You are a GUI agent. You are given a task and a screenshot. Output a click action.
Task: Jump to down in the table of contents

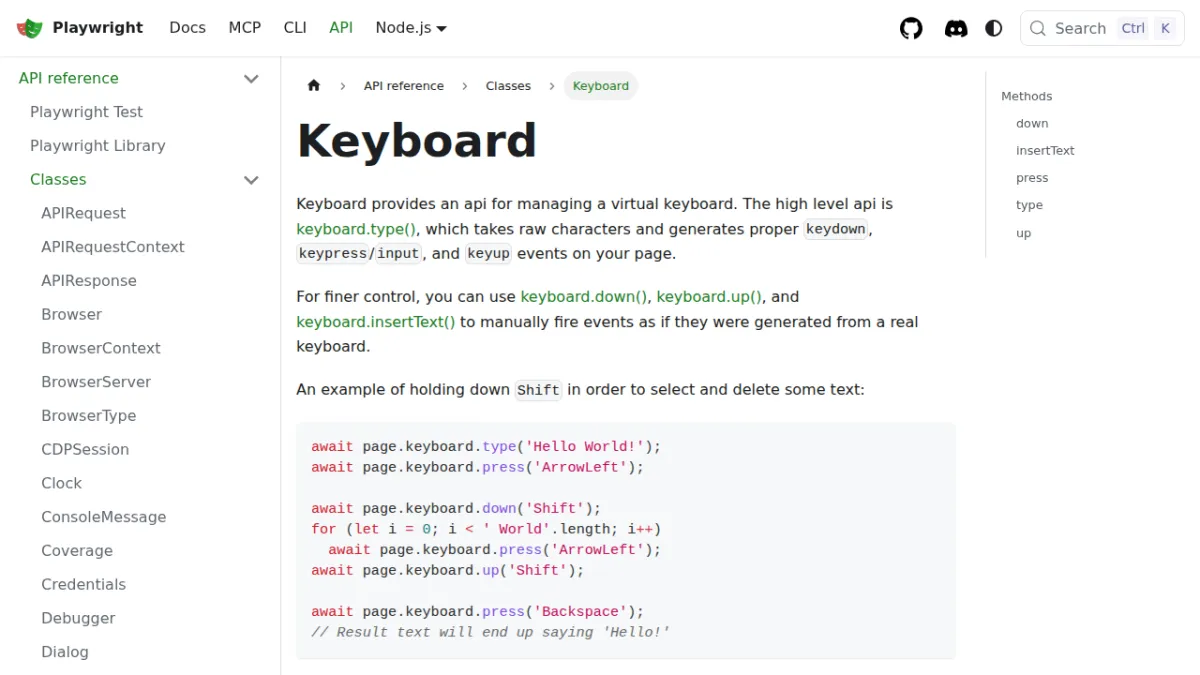1032,123
